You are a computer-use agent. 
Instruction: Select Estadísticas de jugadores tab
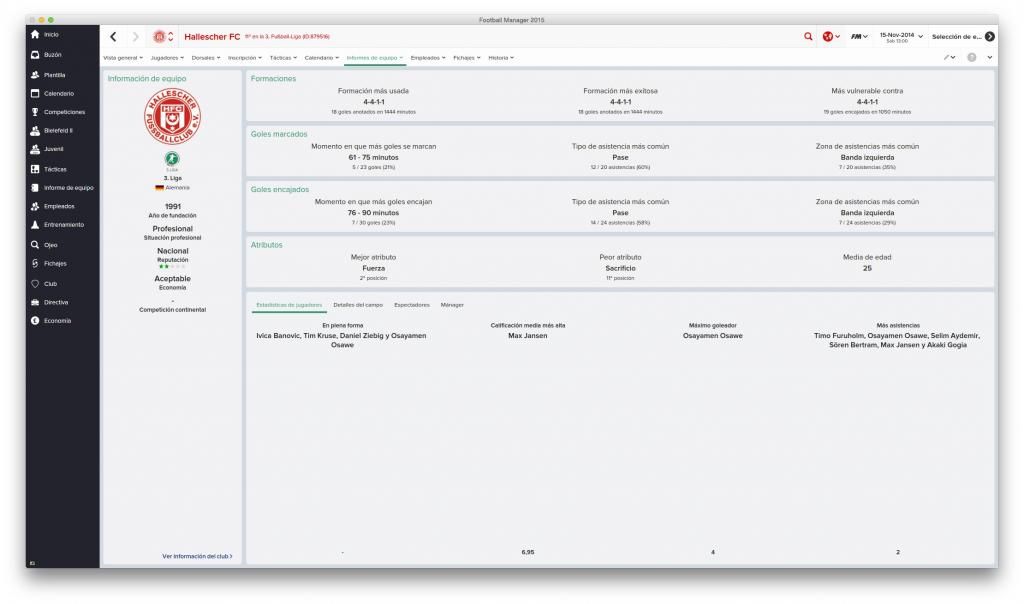tap(289, 305)
